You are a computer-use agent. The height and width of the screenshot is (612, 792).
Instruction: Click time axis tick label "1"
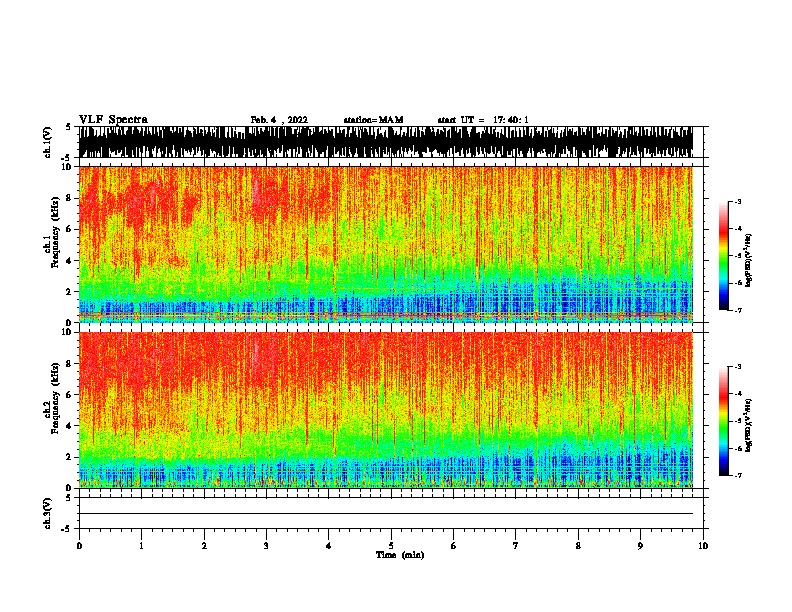click(141, 546)
